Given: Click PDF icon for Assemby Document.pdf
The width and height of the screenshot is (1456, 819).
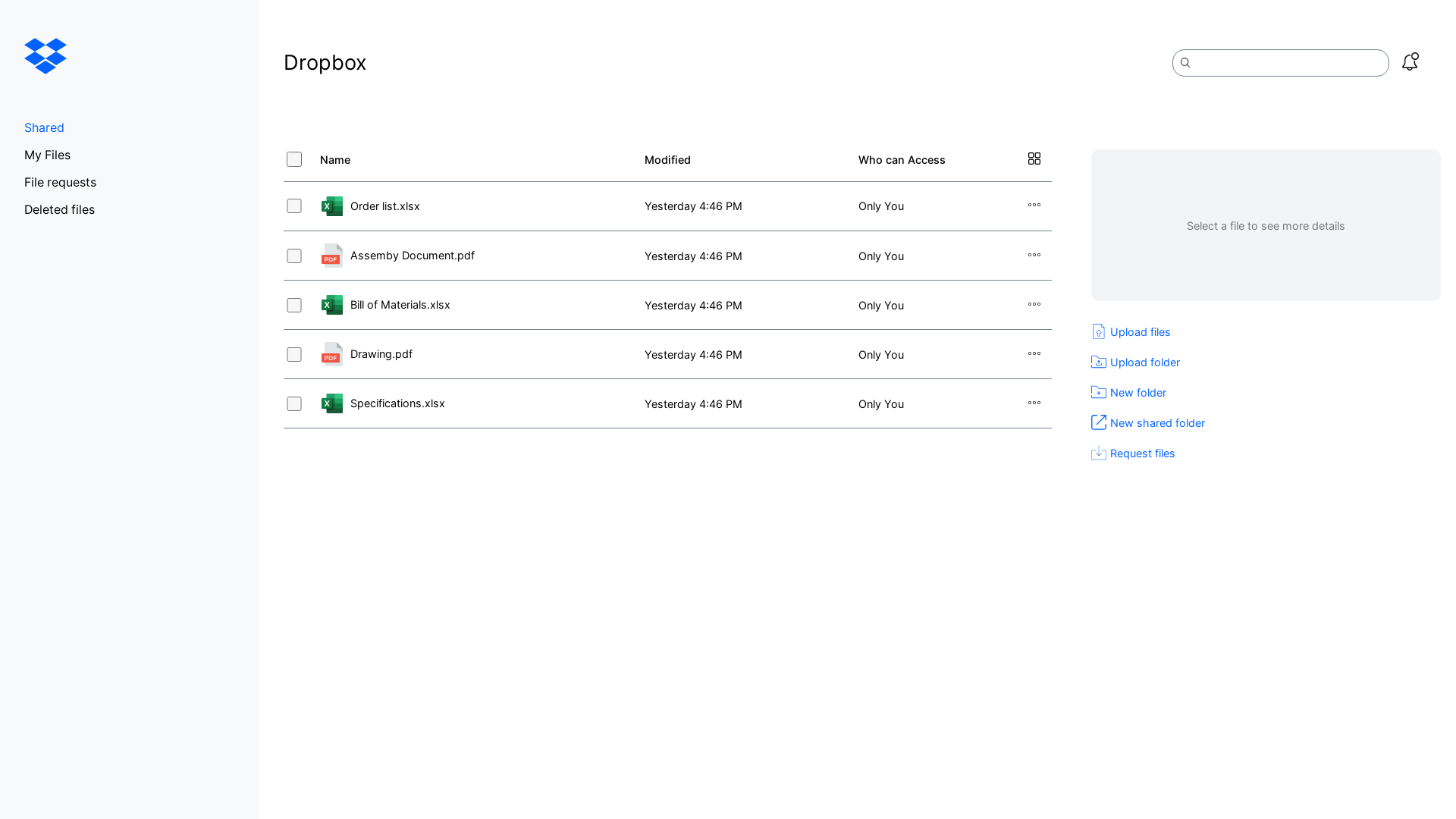Looking at the screenshot, I should (x=331, y=256).
